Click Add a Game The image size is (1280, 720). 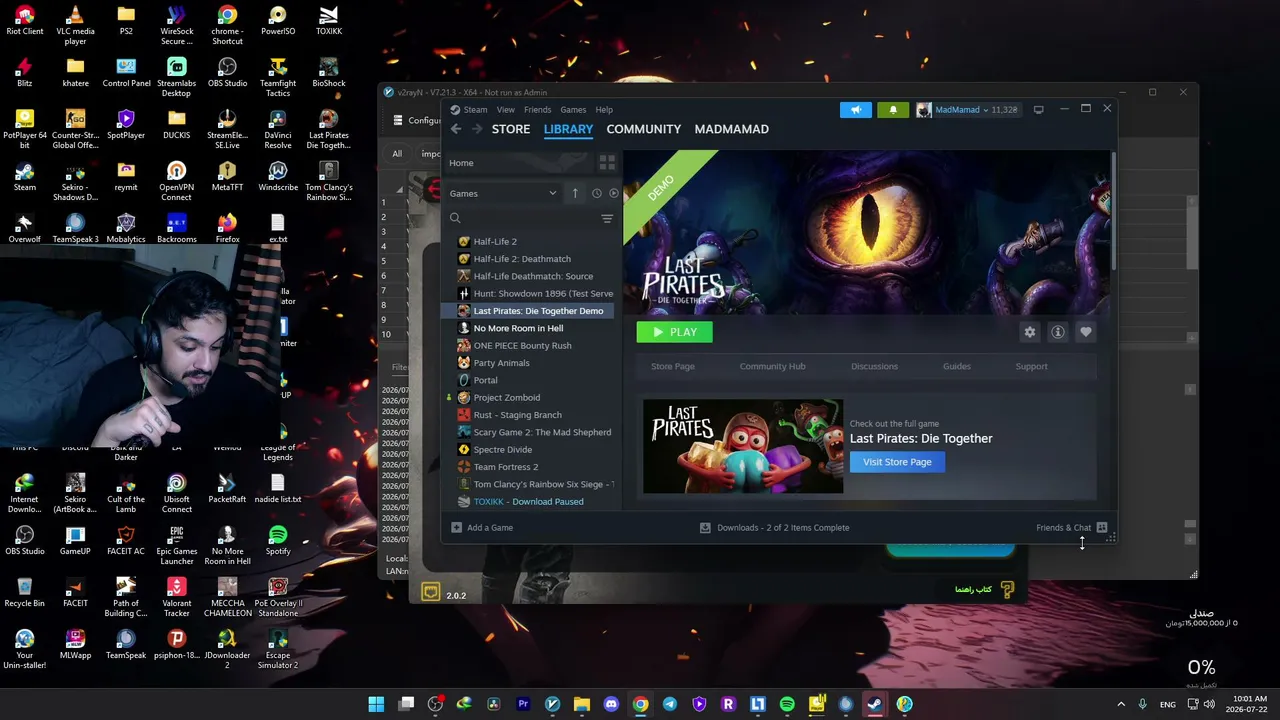(x=482, y=528)
